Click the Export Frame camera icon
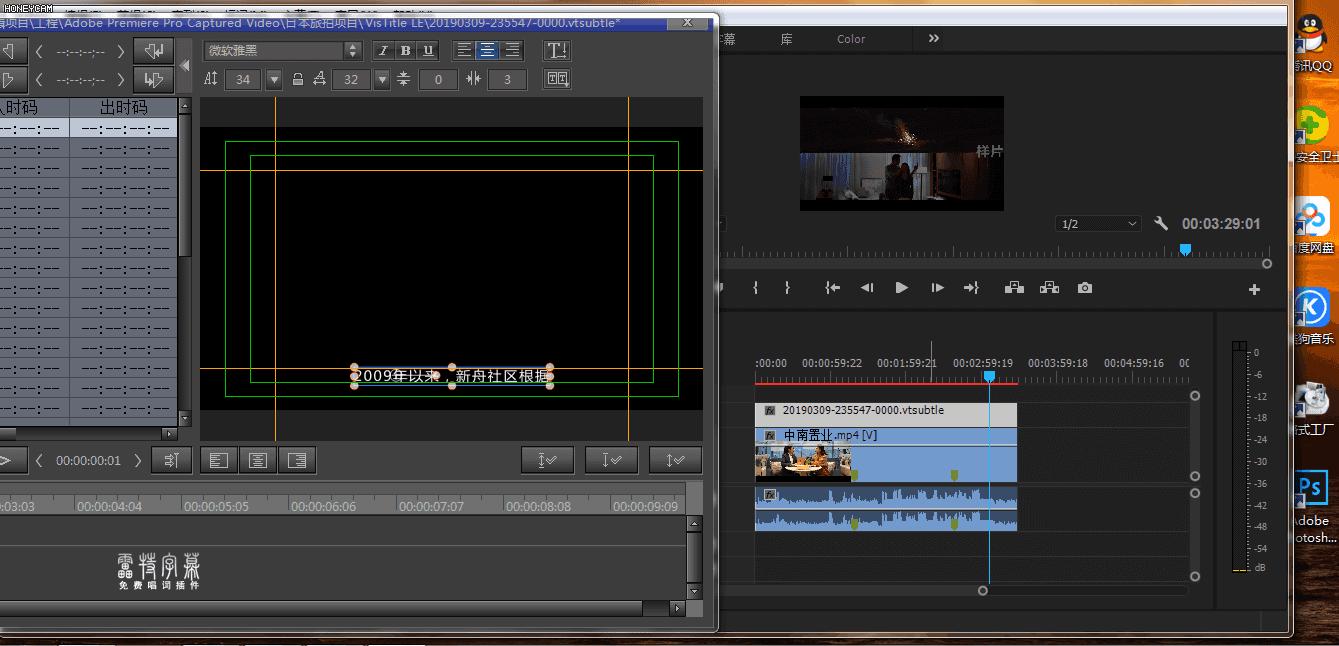This screenshot has width=1339, height=646. [1084, 288]
